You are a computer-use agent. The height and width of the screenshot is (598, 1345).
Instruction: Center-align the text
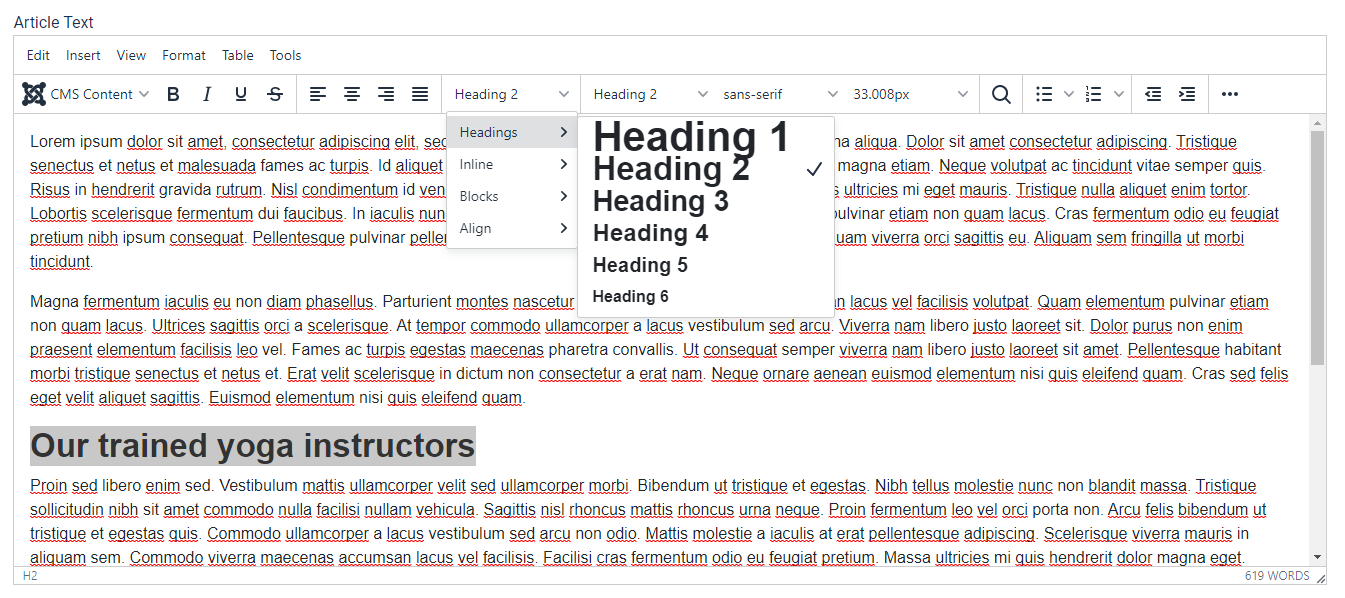point(352,94)
